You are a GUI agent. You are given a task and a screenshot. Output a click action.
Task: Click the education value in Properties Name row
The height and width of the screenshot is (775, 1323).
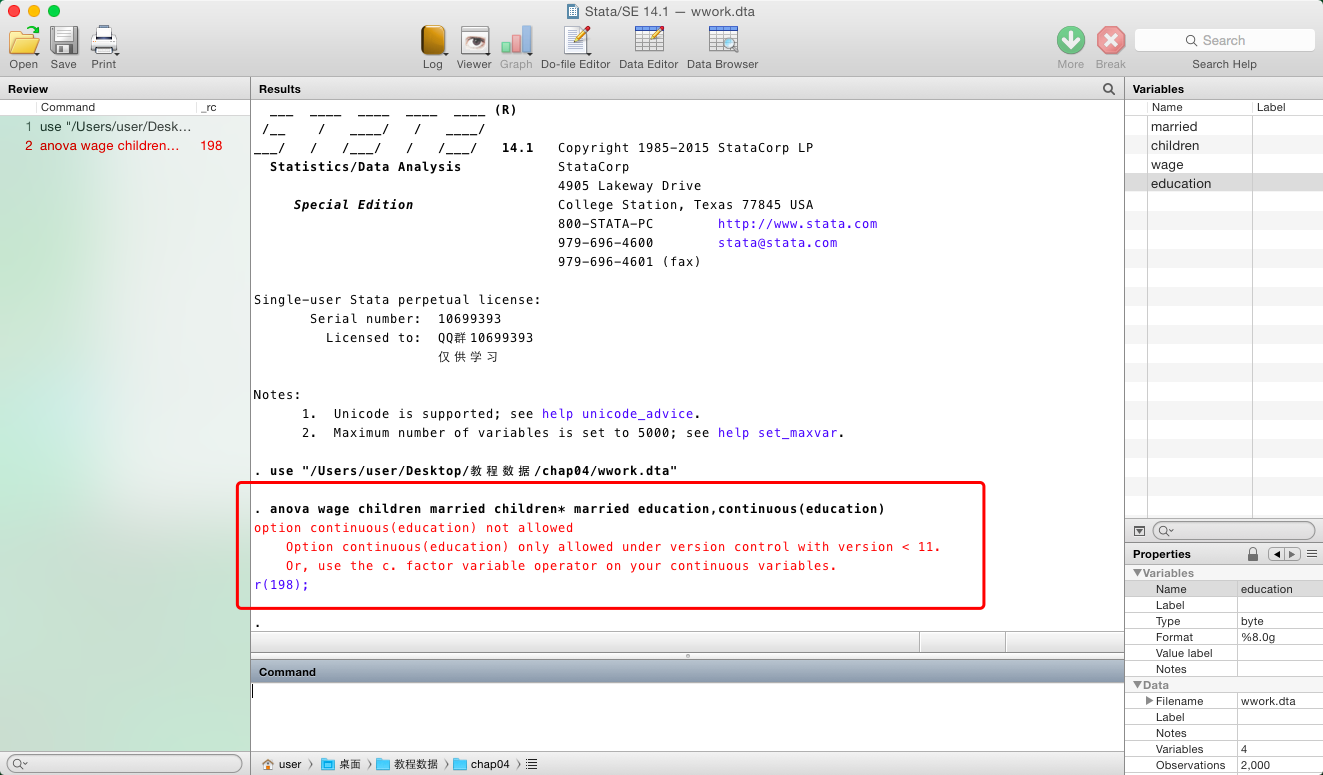[1267, 589]
